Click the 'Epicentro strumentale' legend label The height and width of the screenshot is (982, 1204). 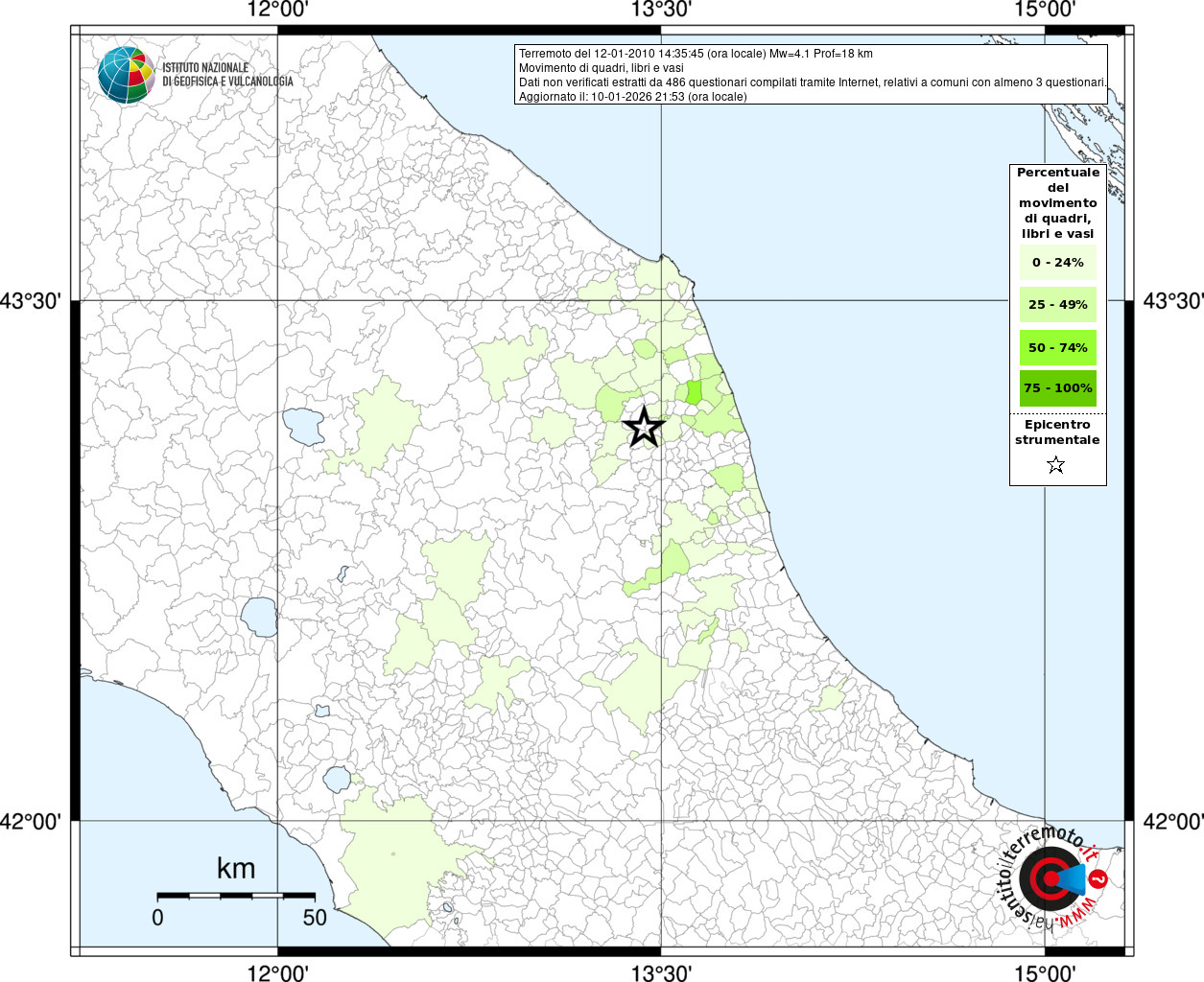click(x=1057, y=433)
